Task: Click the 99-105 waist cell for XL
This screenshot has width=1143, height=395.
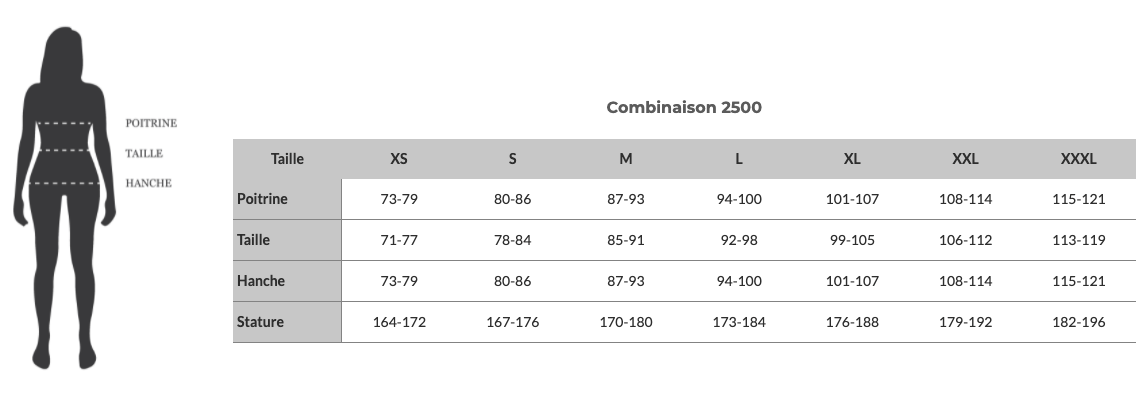Action: tap(851, 240)
